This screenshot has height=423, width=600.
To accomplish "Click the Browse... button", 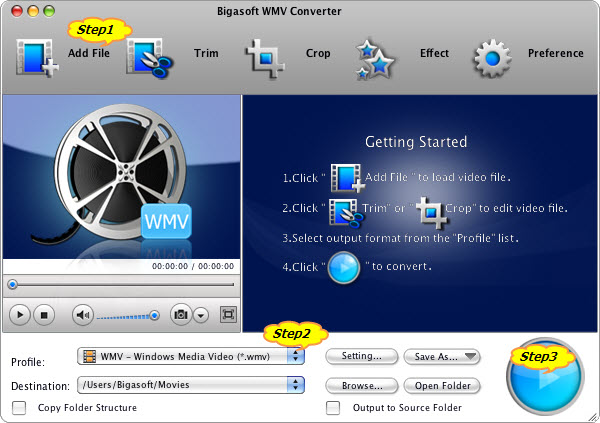I will 362,385.
